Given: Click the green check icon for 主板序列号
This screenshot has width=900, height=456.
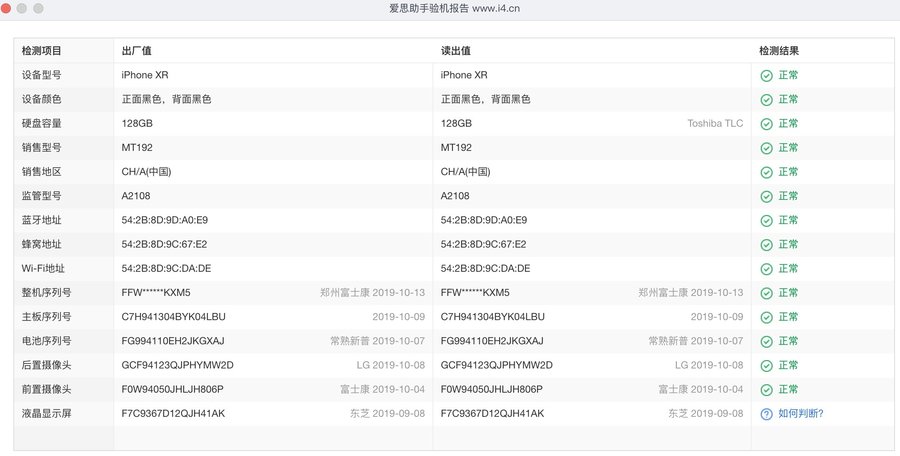Looking at the screenshot, I should tap(766, 318).
